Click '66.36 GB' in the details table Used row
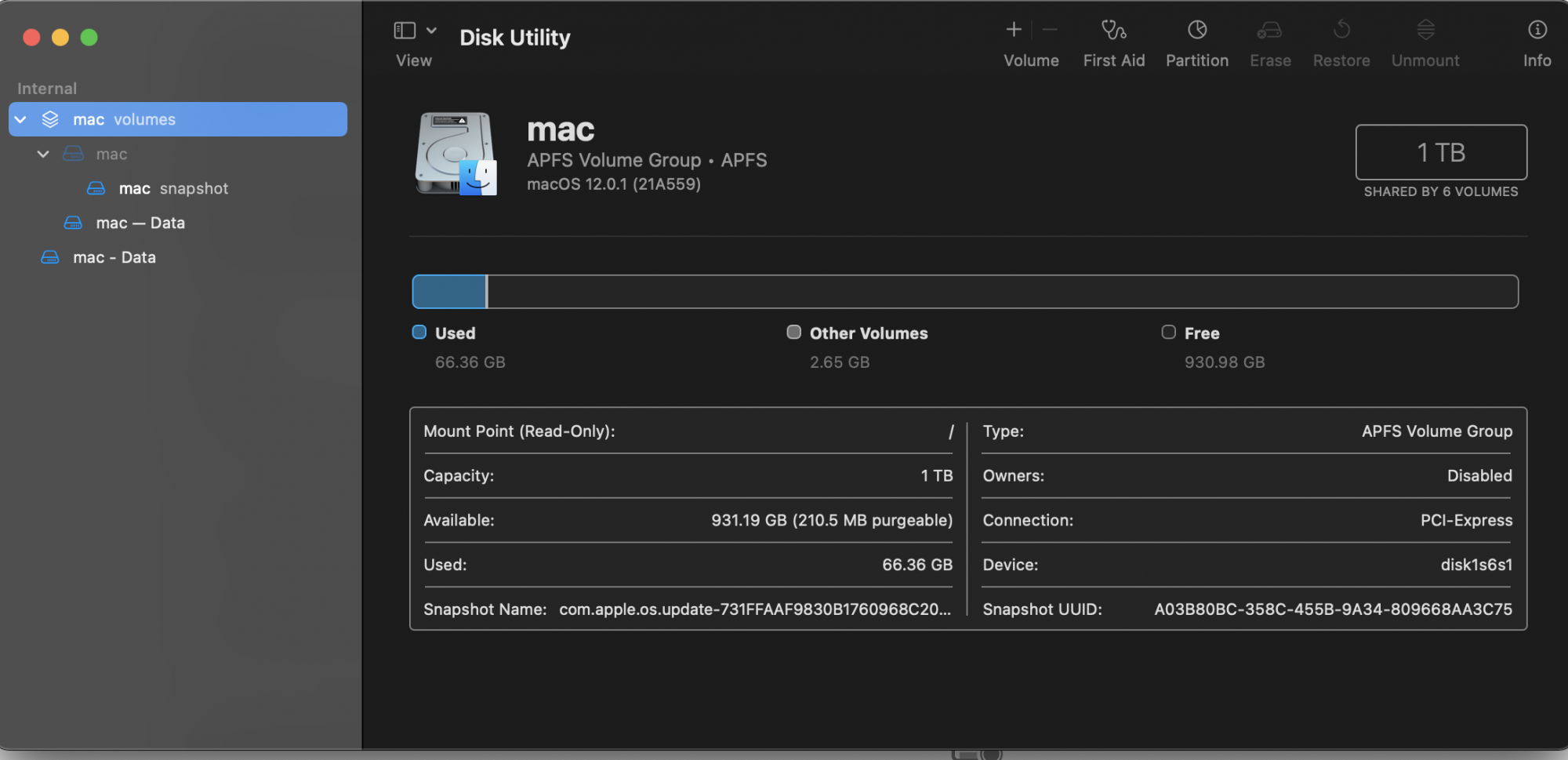 917,565
